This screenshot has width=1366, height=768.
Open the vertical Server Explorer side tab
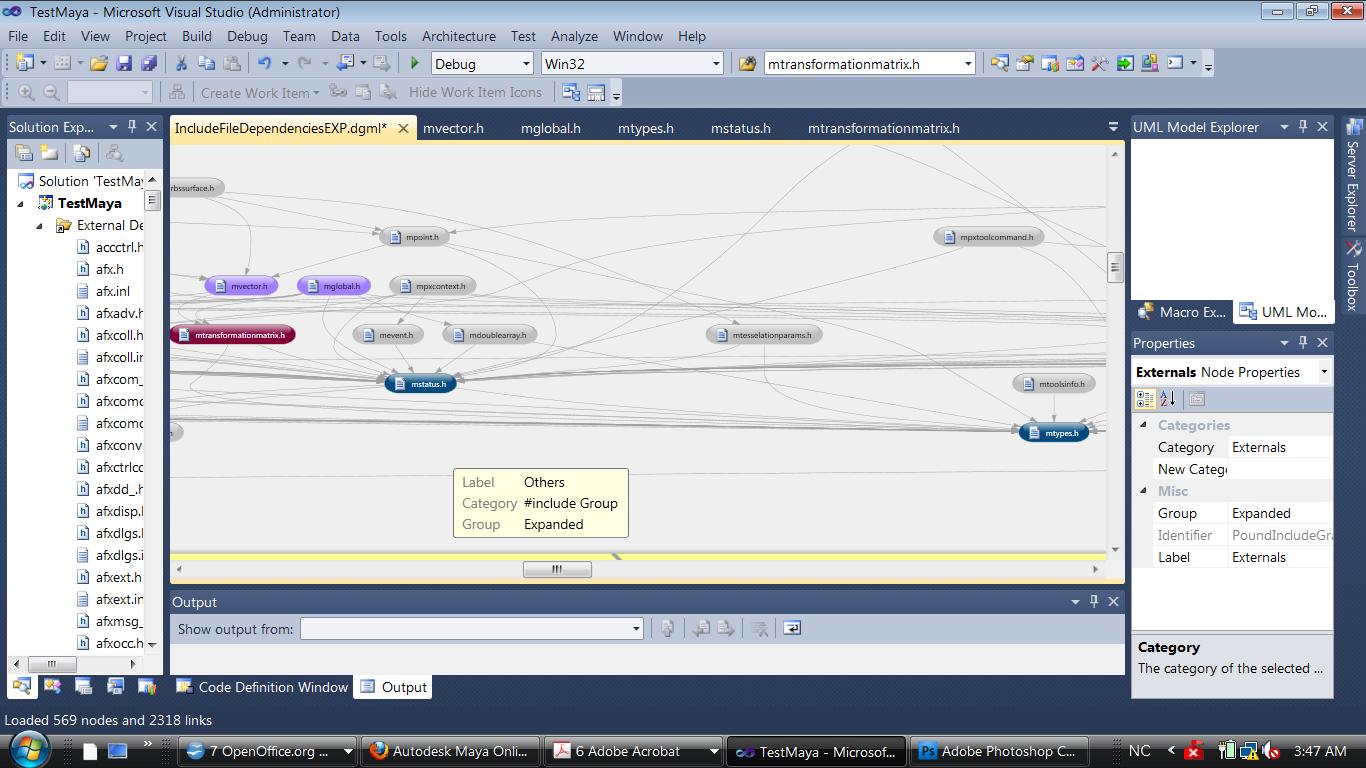[1353, 176]
